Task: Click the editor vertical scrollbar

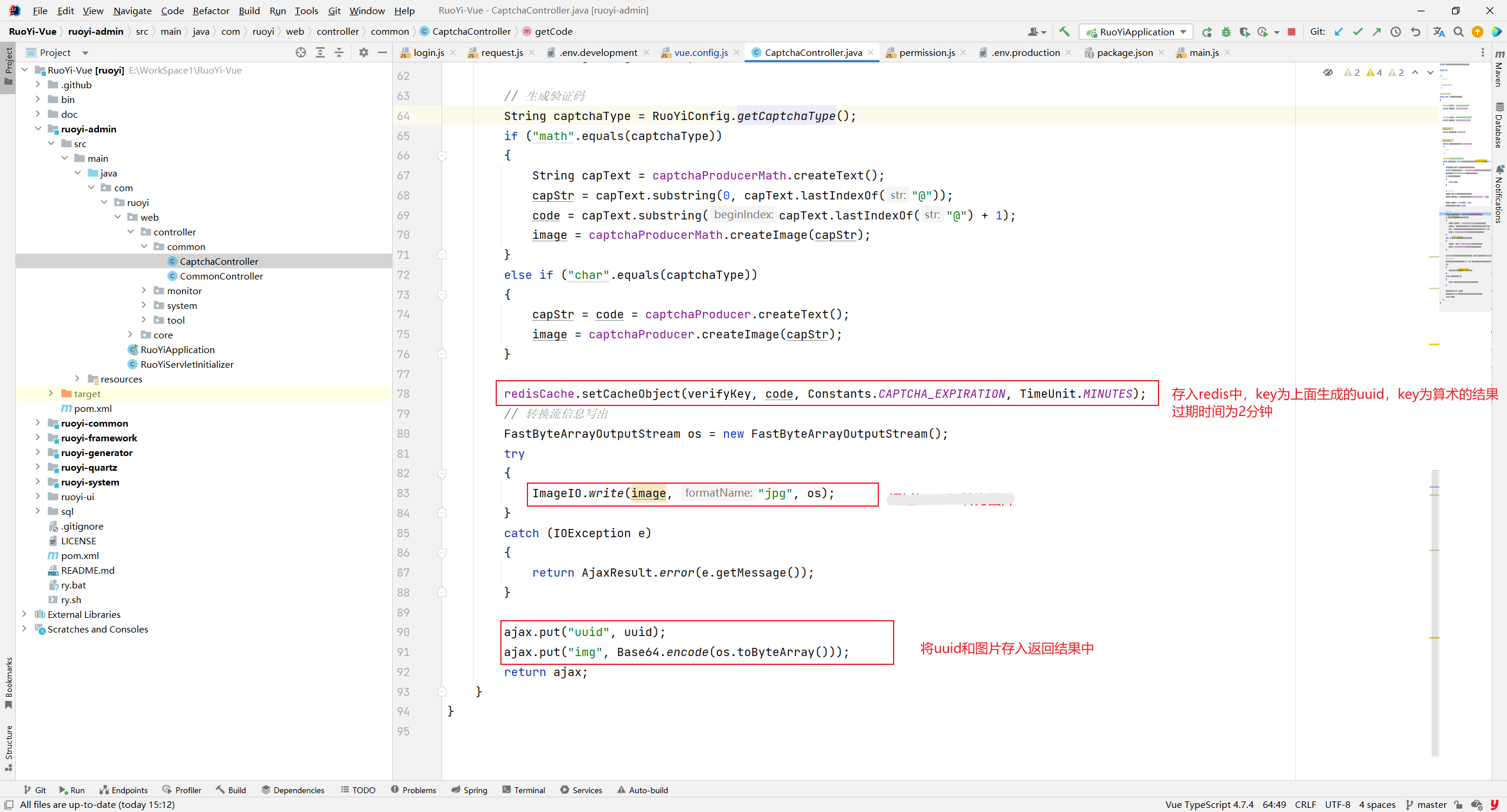Action: 1435,612
